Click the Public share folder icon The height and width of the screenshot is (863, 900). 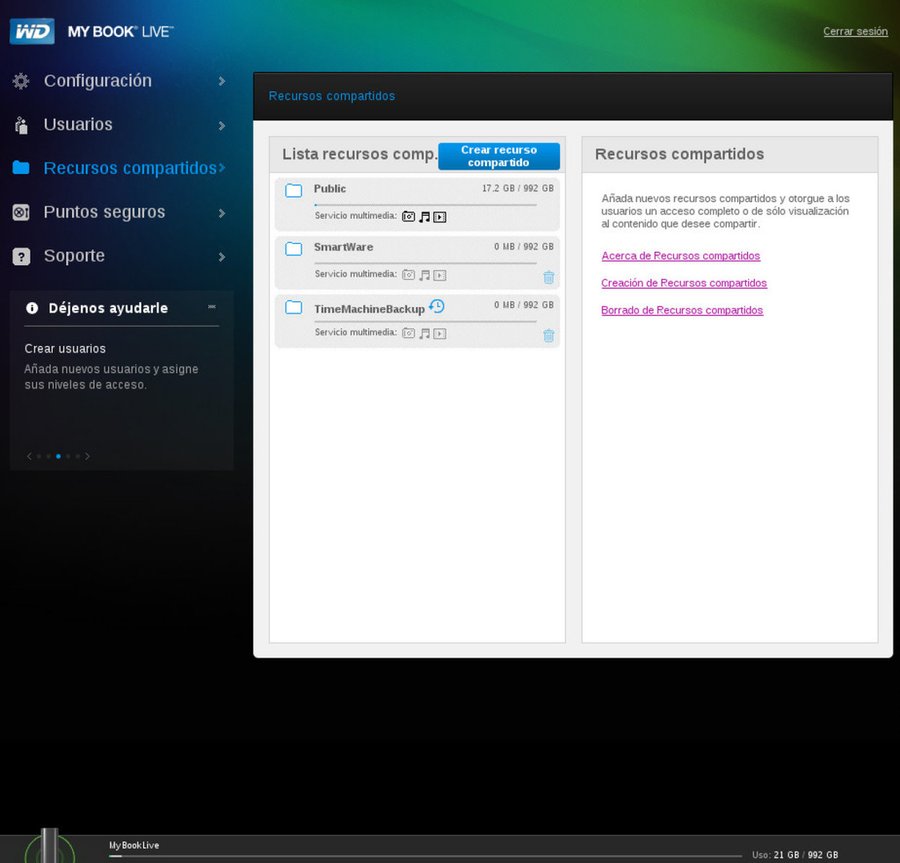pyautogui.click(x=294, y=191)
